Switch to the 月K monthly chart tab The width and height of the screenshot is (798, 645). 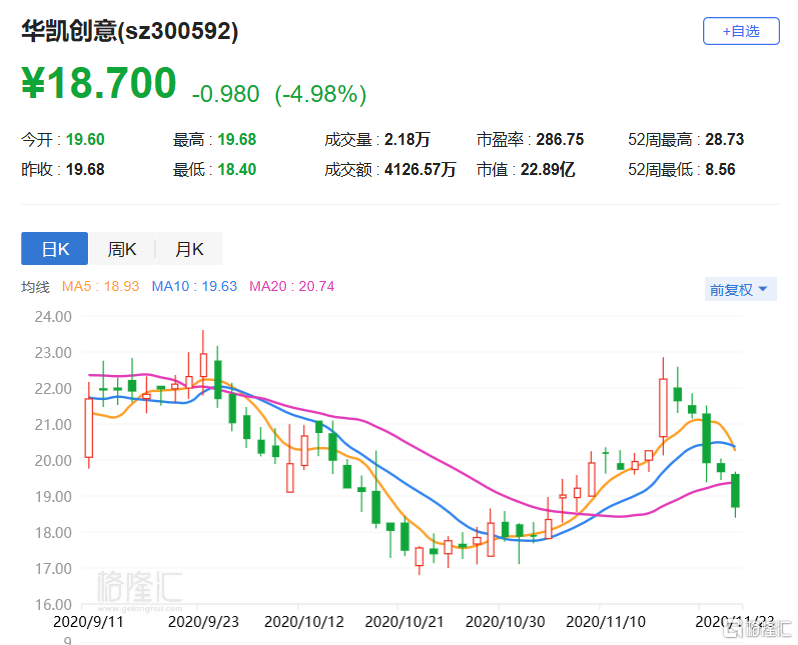[x=189, y=248]
